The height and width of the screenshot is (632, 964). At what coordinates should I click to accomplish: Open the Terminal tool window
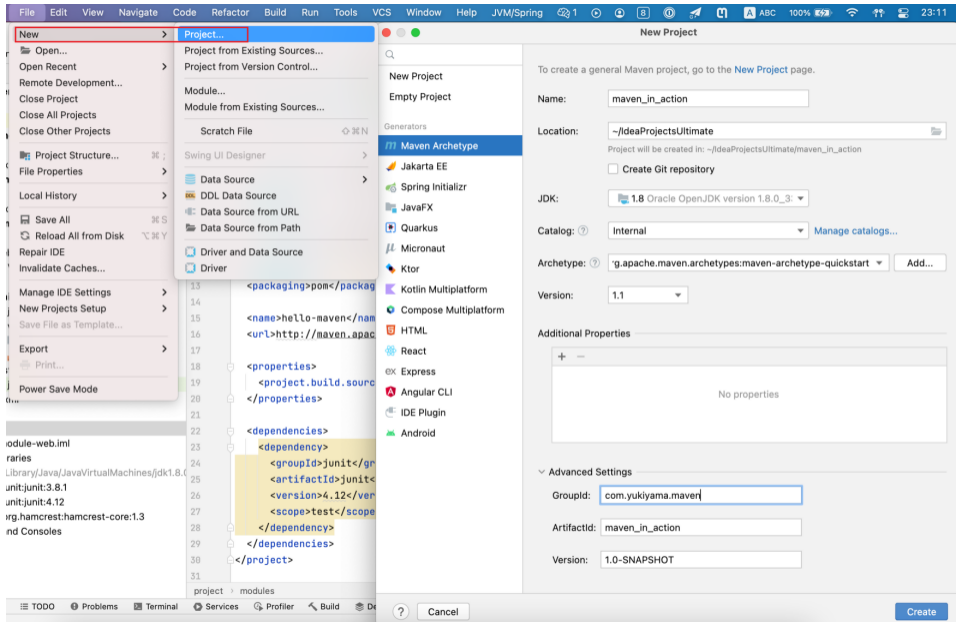point(156,606)
